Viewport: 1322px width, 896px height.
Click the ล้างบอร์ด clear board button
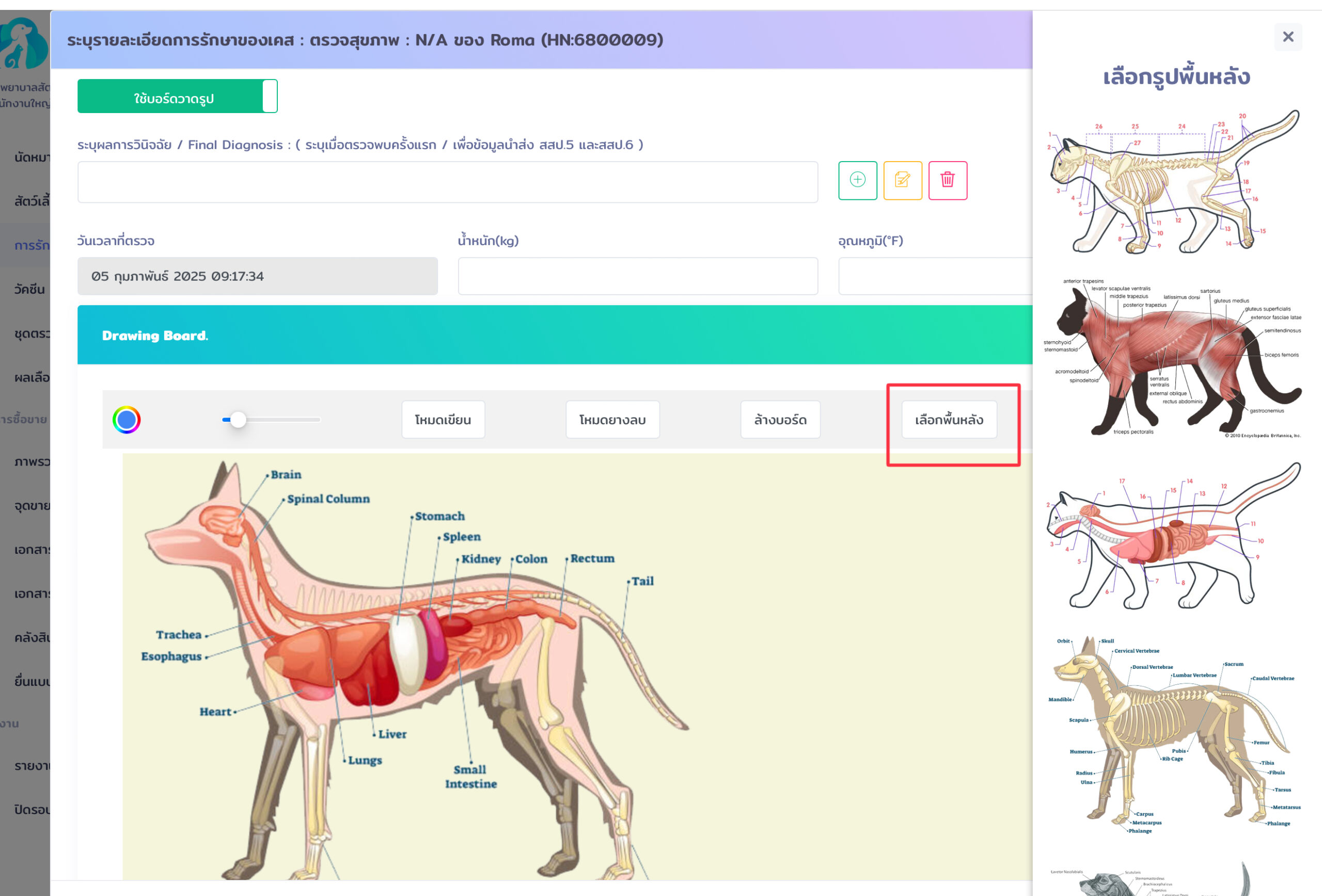pos(780,420)
